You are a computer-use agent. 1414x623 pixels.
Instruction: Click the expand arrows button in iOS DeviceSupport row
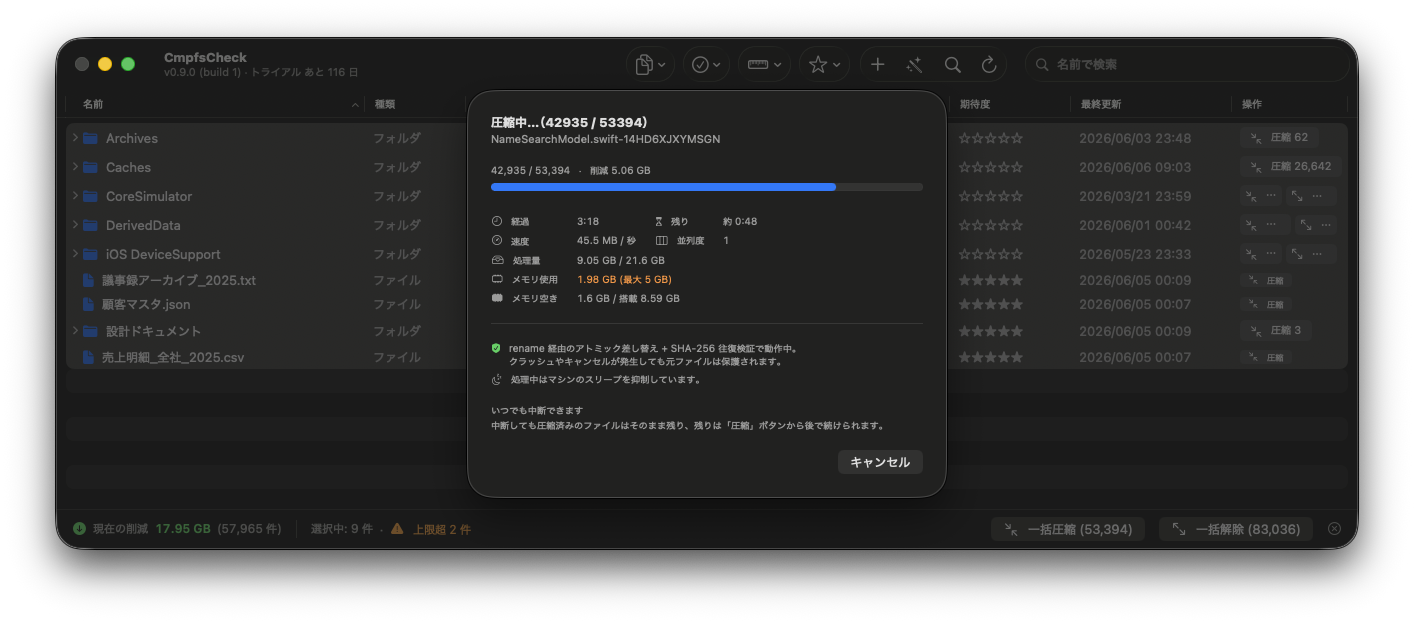pyautogui.click(x=1310, y=254)
